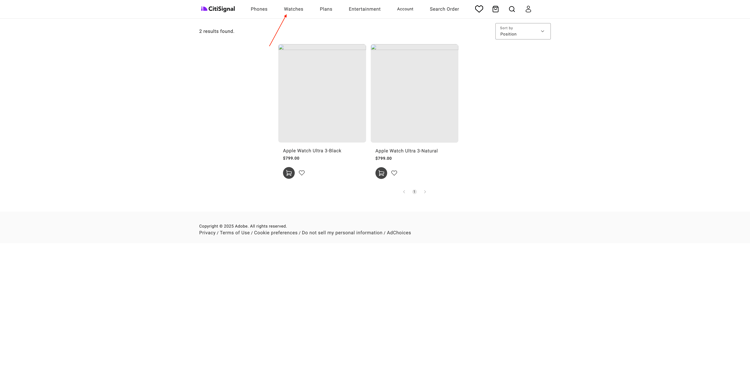Open the Privacy footer link
The width and height of the screenshot is (750, 385).
click(207, 233)
